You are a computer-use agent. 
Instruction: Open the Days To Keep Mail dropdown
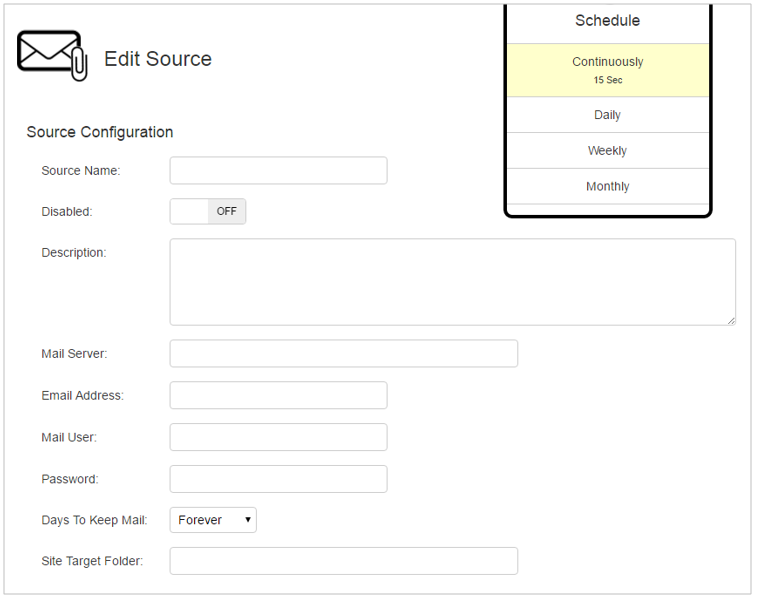pos(213,520)
